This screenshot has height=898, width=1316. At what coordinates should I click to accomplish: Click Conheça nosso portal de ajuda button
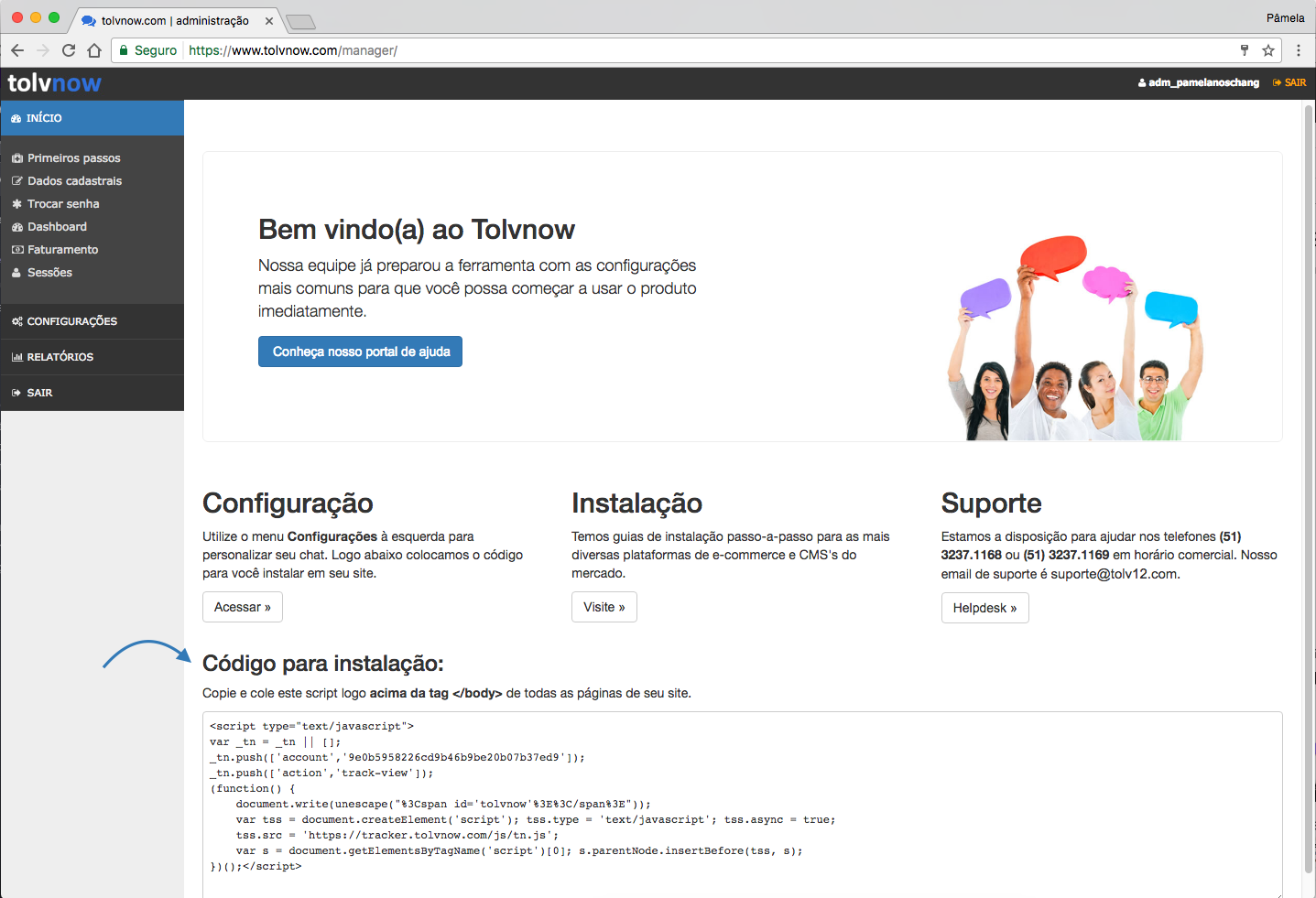pos(360,352)
